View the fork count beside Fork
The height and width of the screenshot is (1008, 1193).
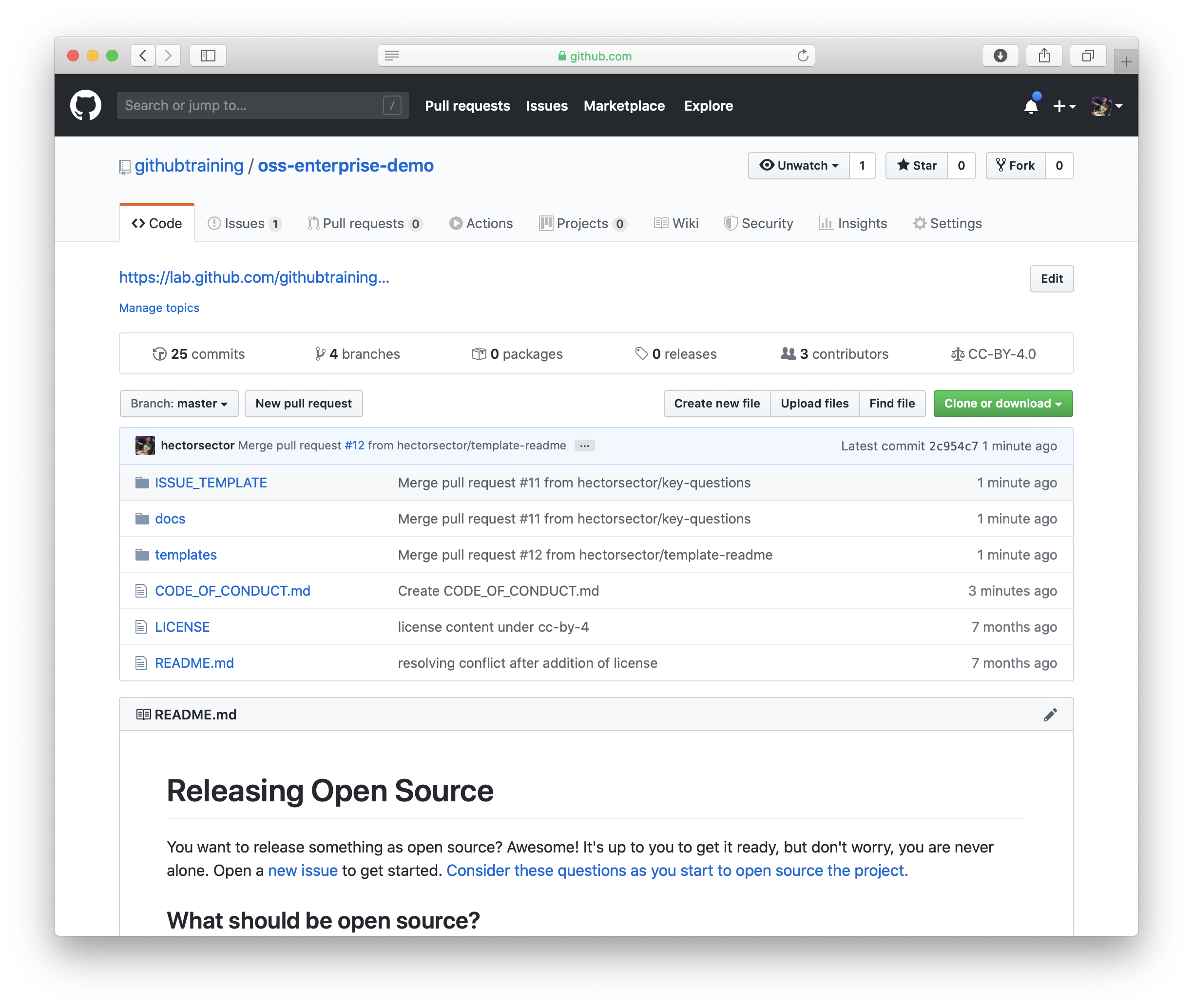(1059, 165)
